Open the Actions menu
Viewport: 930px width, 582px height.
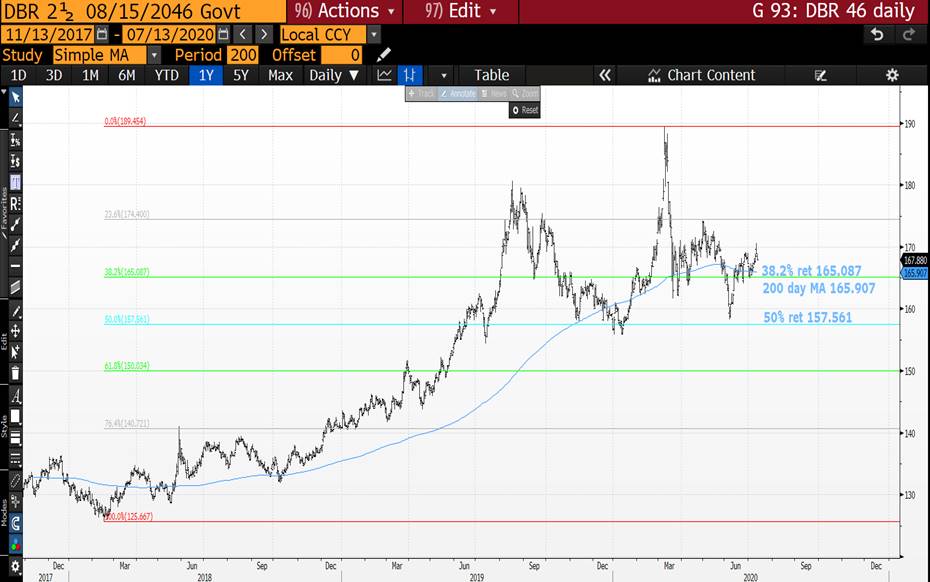coord(346,11)
